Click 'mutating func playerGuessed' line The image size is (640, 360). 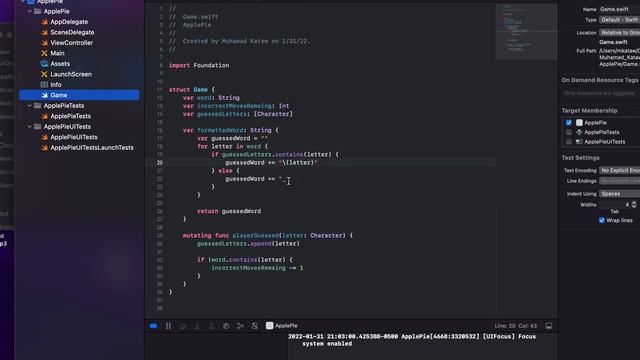(x=268, y=236)
